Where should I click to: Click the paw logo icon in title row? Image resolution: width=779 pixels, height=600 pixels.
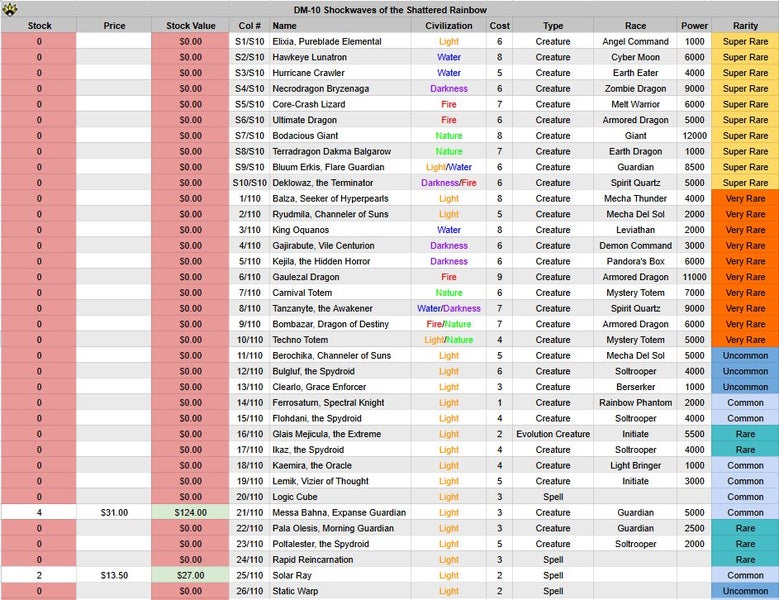(9, 9)
